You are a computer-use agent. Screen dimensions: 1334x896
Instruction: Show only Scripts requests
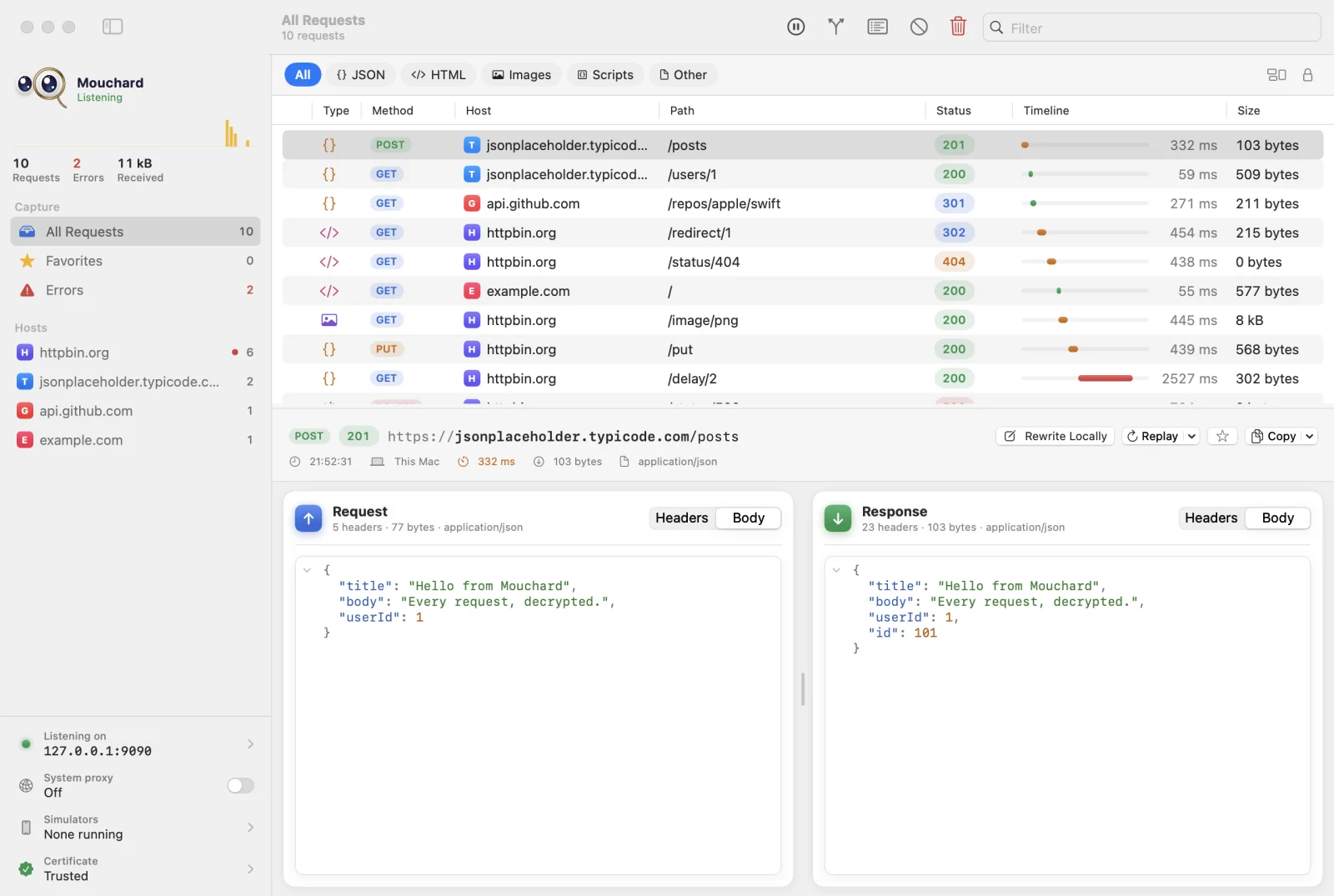(605, 75)
